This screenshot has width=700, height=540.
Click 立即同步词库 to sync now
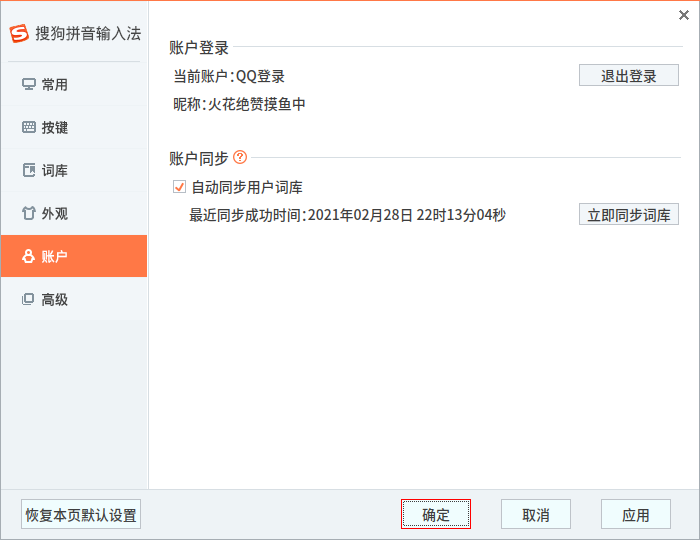pos(628,214)
